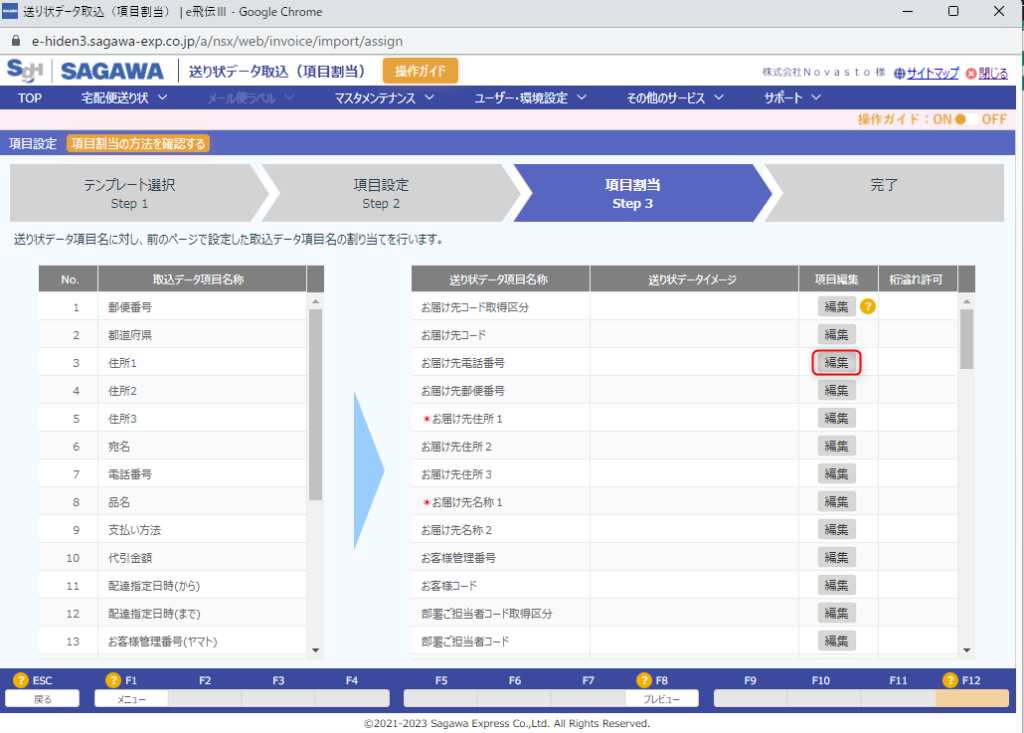Open the その他のサービス dropdown menu

pyautogui.click(x=675, y=98)
